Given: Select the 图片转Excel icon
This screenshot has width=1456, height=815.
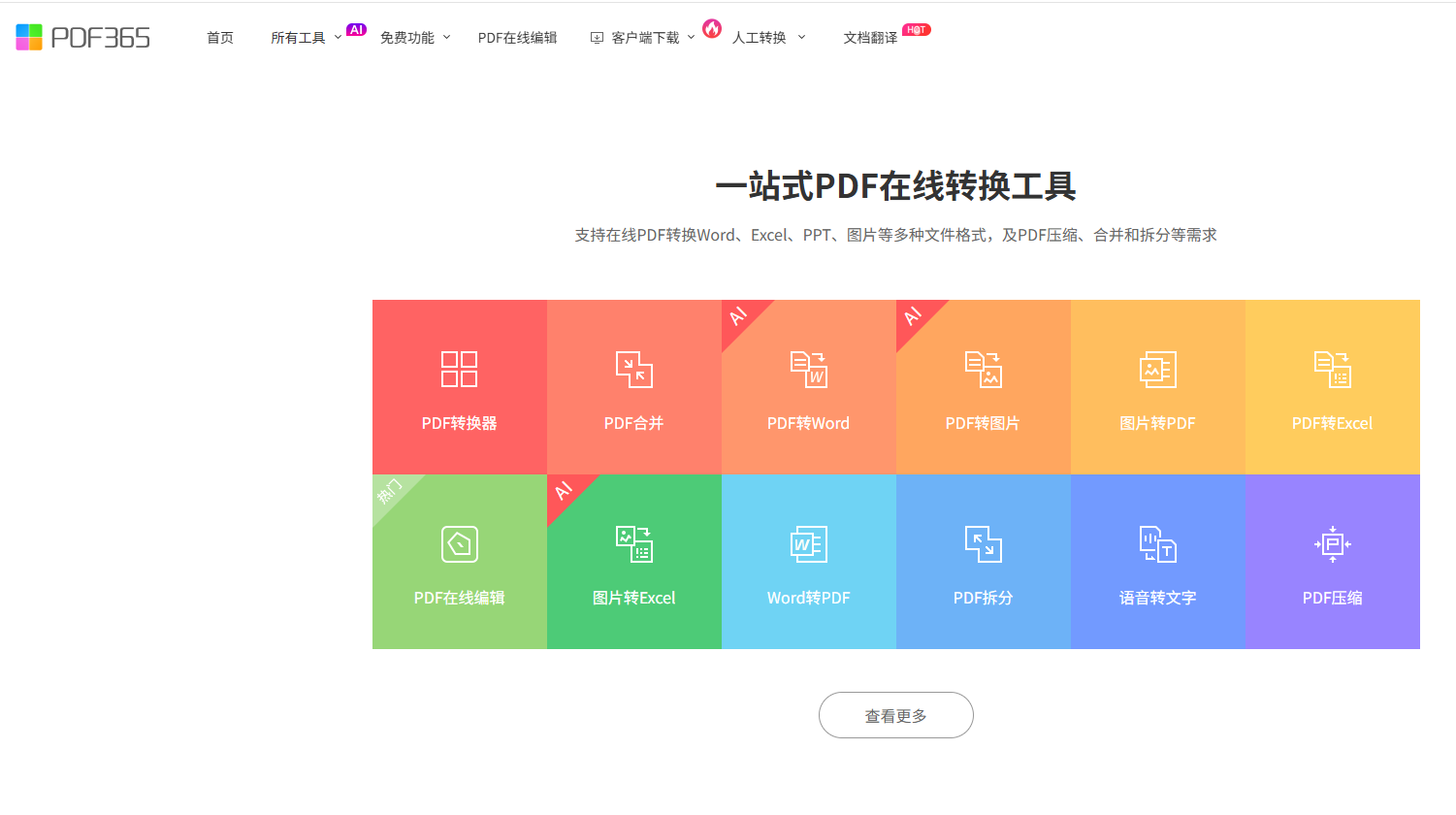Looking at the screenshot, I should 633,544.
